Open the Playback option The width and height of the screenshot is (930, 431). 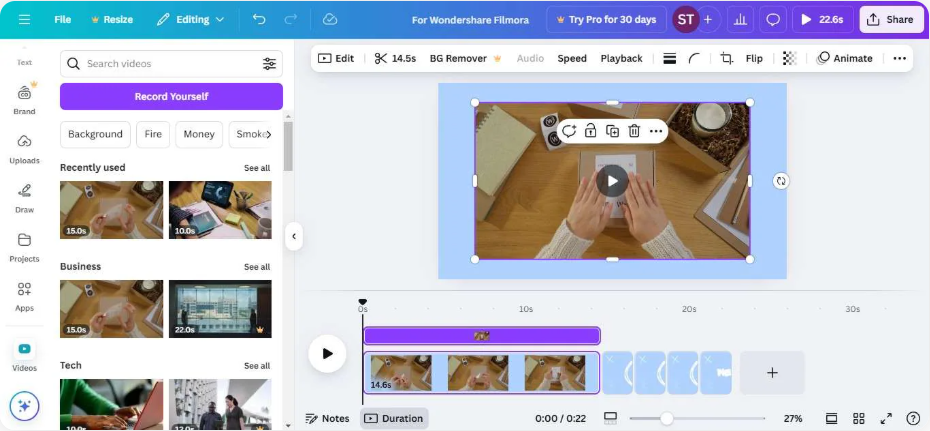pyautogui.click(x=621, y=58)
